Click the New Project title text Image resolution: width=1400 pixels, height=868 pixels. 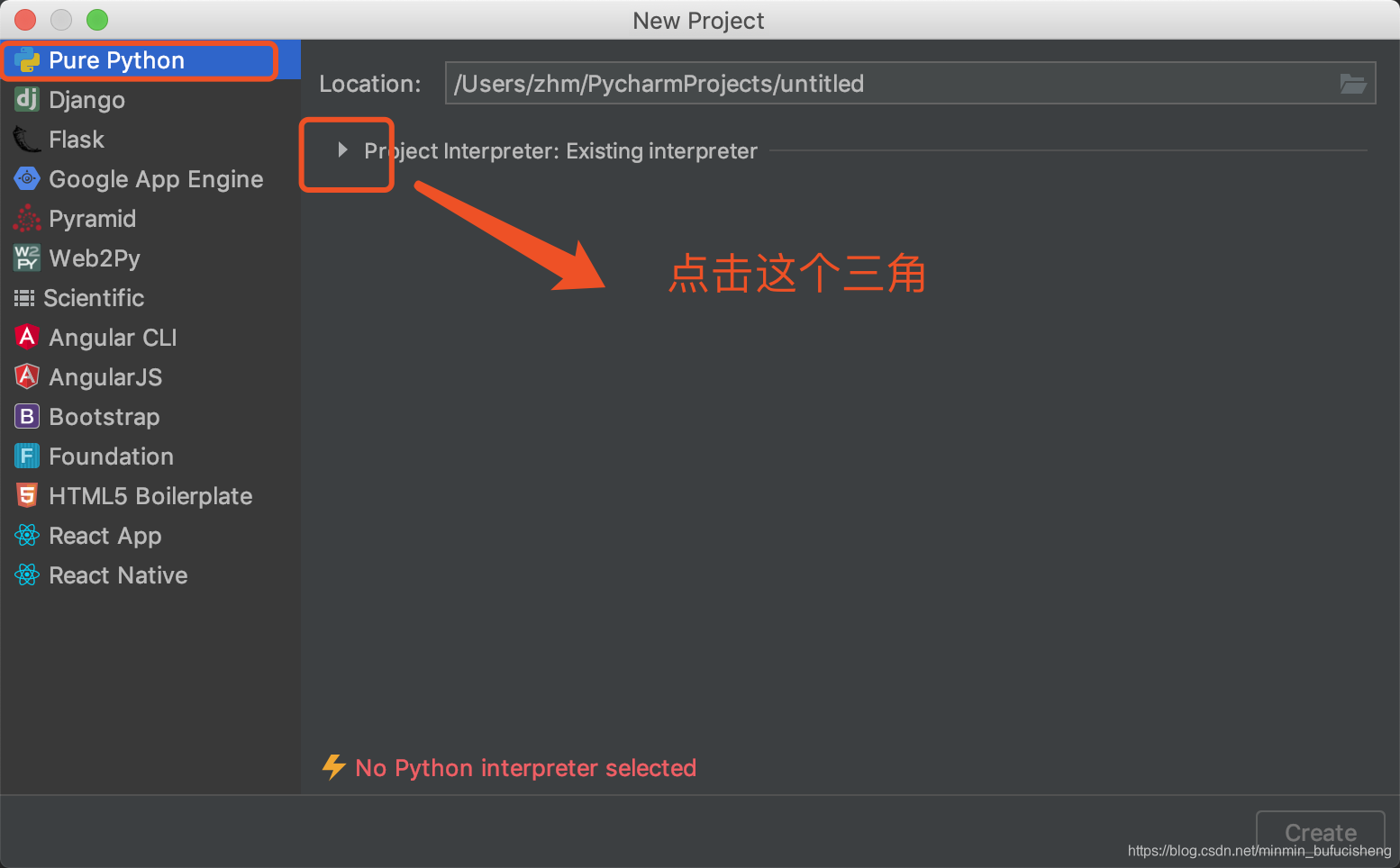click(x=698, y=21)
